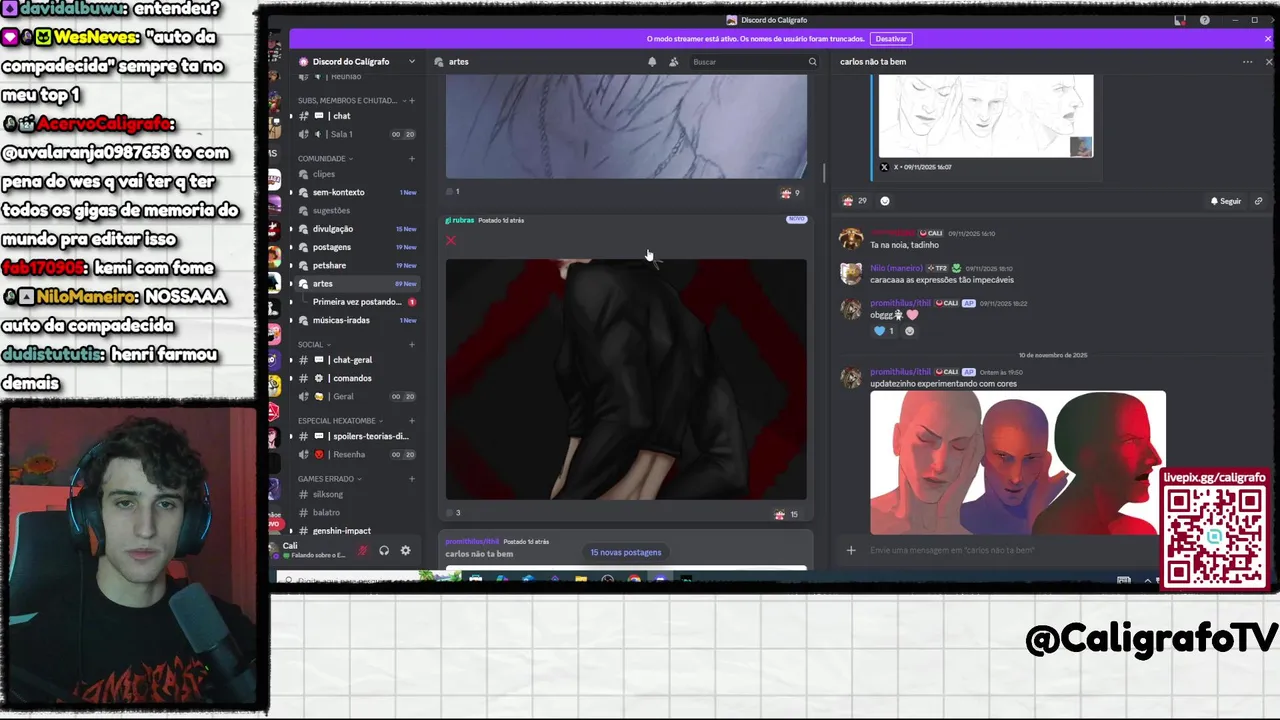Open the | chat-geral channel
The width and height of the screenshot is (1280, 720).
click(355, 360)
